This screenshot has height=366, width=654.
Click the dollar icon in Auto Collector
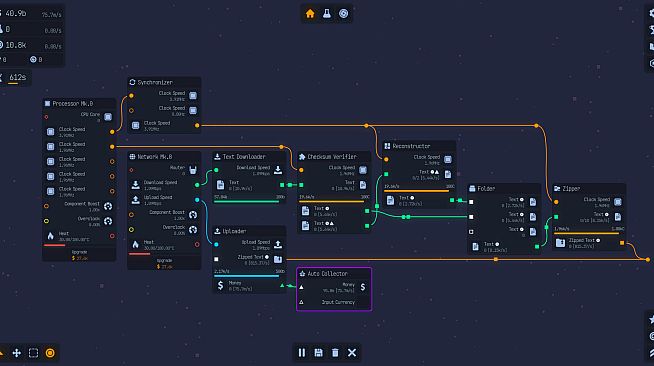[363, 287]
